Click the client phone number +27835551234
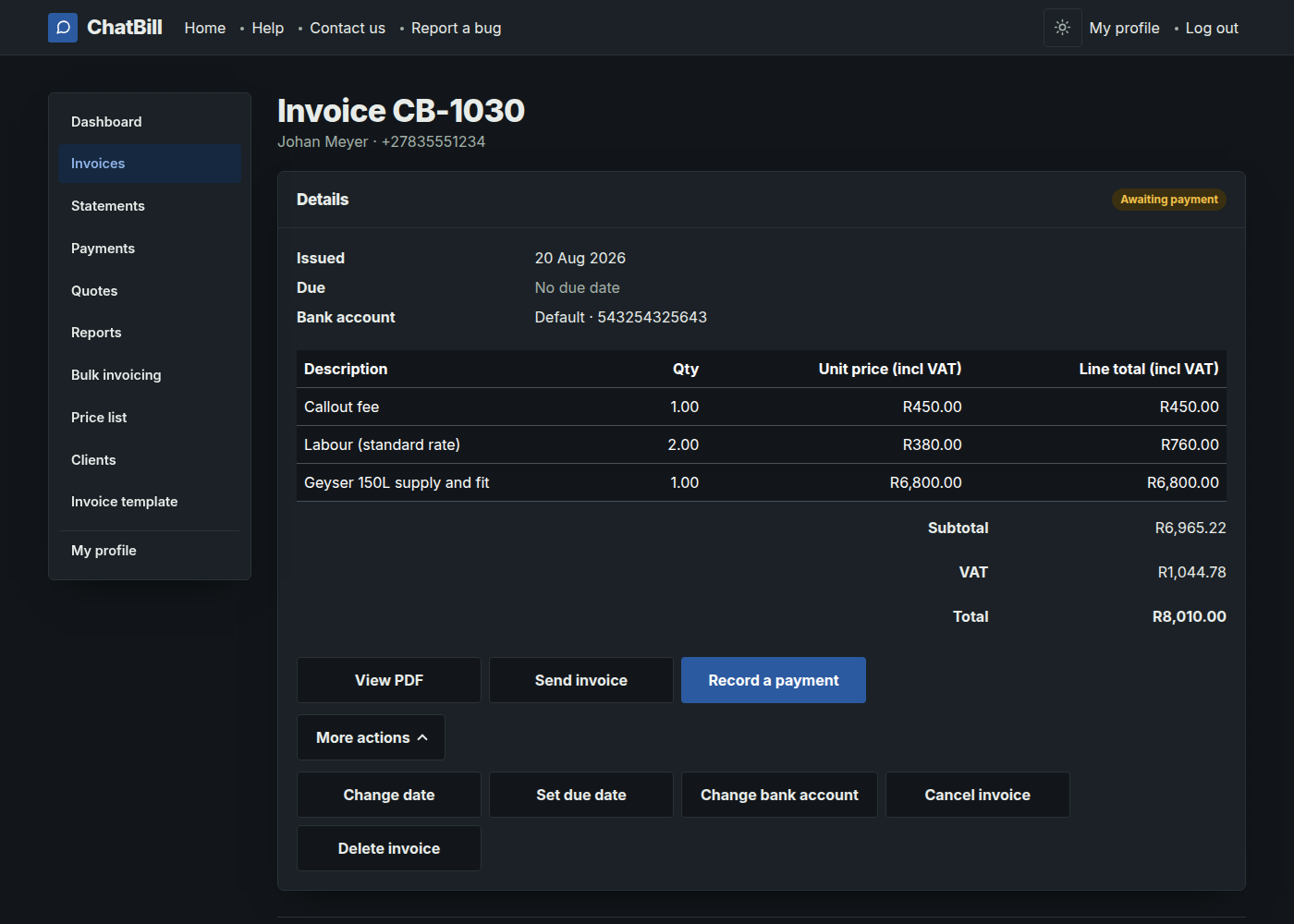 tap(433, 141)
